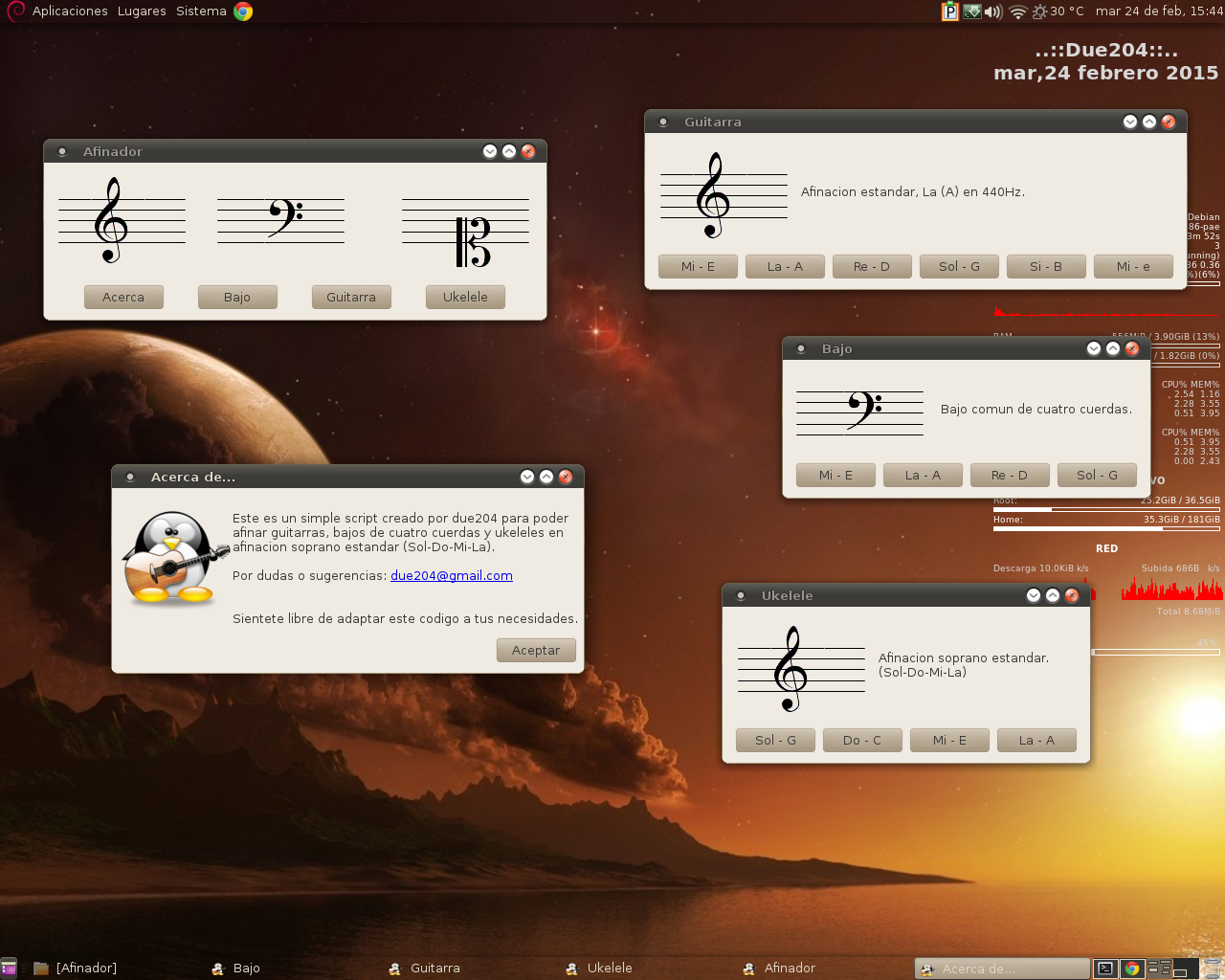Select Guitarra taskbar entry
The image size is (1225, 980).
[471, 969]
